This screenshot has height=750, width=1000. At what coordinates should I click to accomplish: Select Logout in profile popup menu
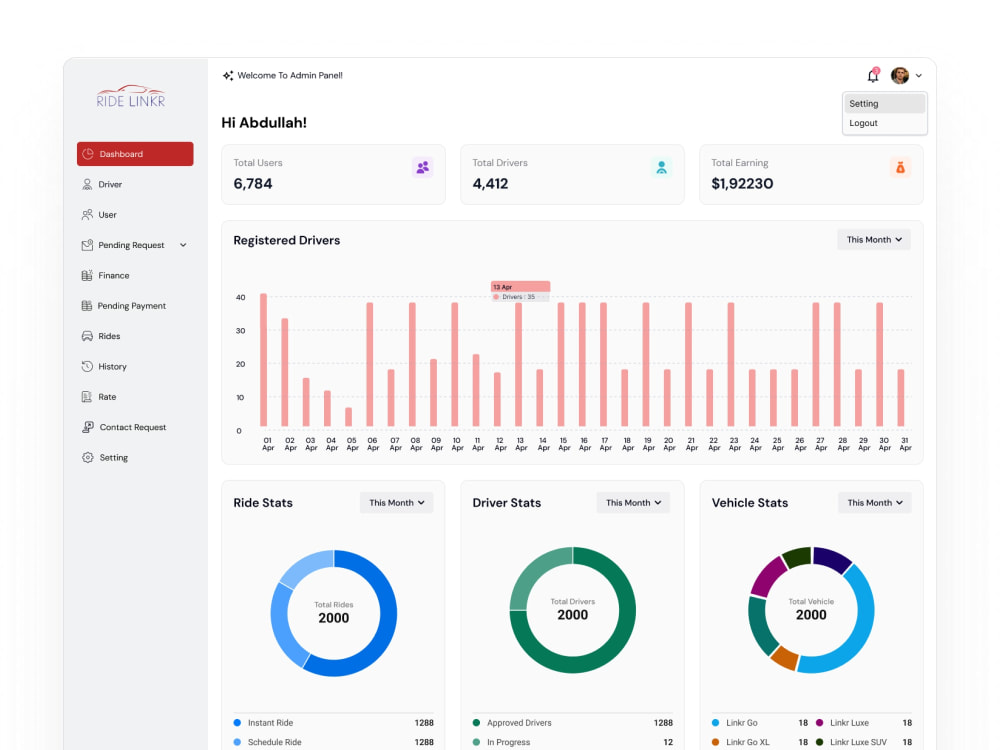(x=885, y=123)
